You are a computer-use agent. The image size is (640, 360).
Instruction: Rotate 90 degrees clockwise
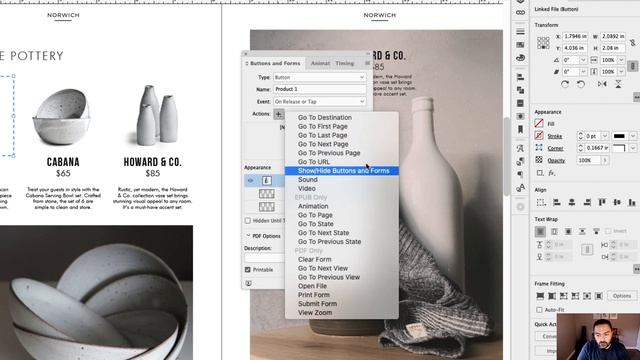click(x=565, y=84)
